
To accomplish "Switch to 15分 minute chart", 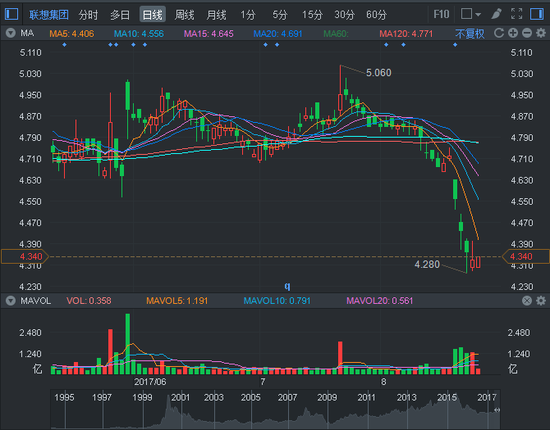I will click(x=312, y=15).
